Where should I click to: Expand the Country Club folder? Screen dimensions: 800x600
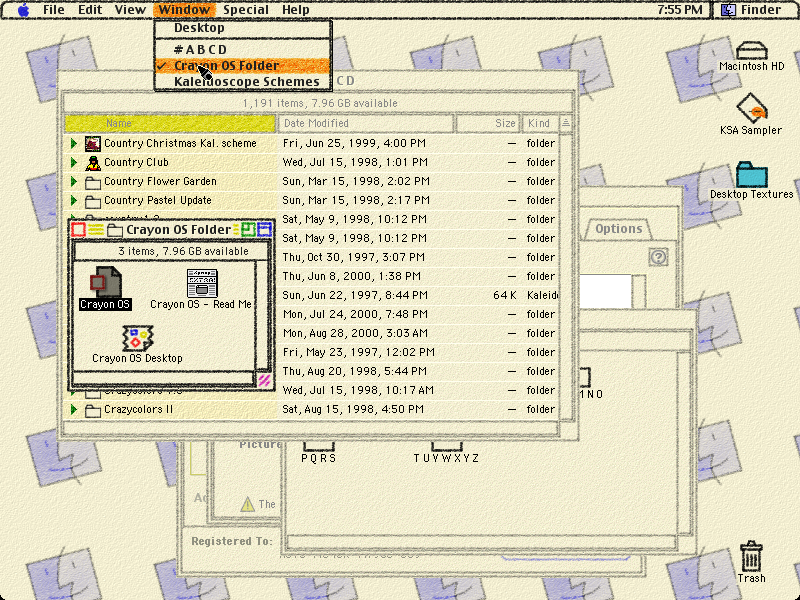74,162
